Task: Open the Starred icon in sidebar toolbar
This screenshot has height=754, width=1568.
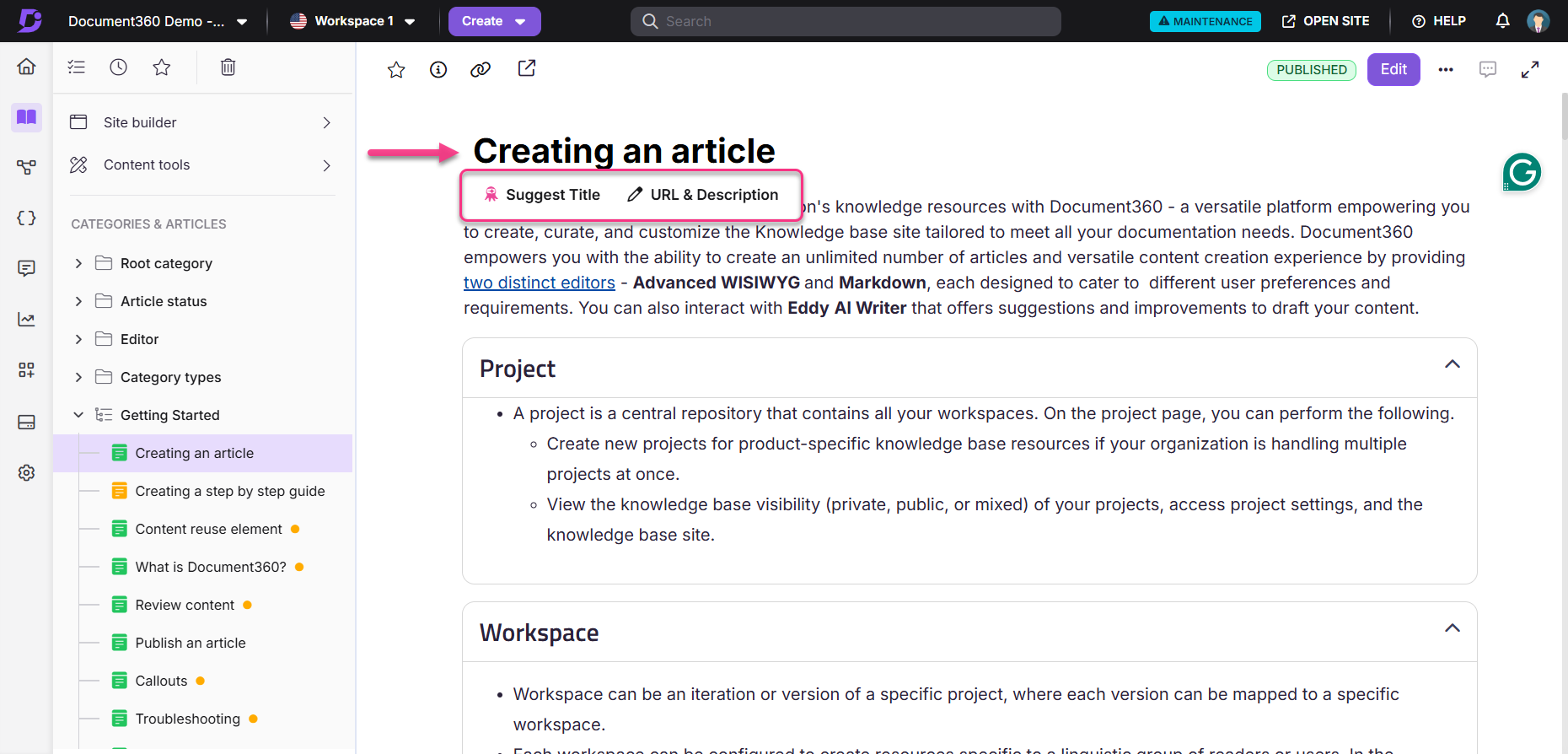Action: point(162,67)
